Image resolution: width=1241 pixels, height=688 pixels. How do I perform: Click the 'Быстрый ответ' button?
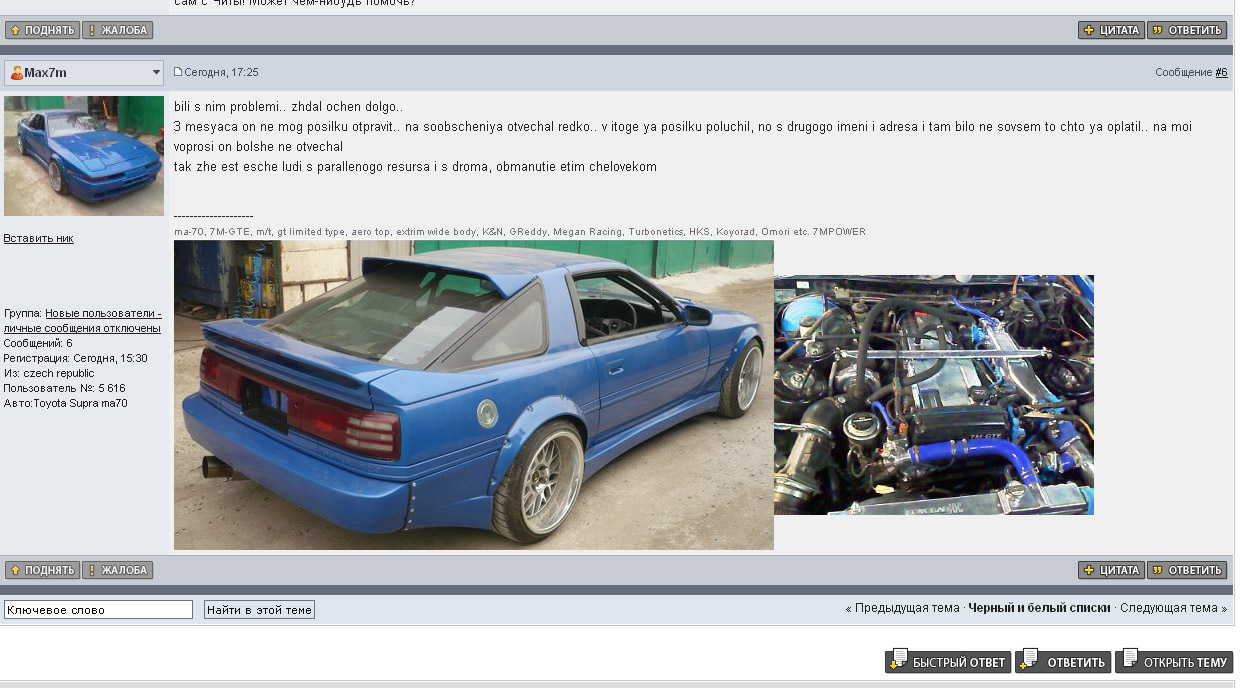[x=947, y=662]
